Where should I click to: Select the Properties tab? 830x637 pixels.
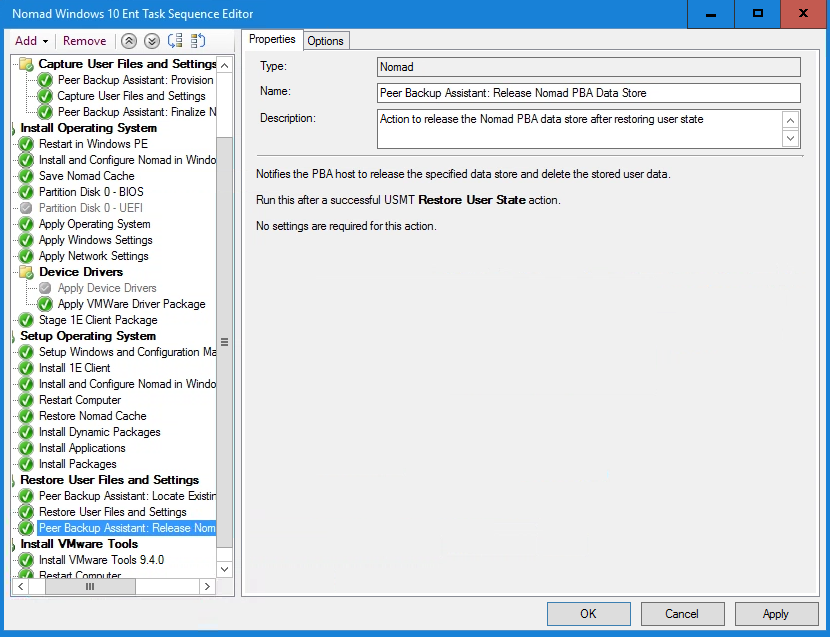tap(272, 39)
